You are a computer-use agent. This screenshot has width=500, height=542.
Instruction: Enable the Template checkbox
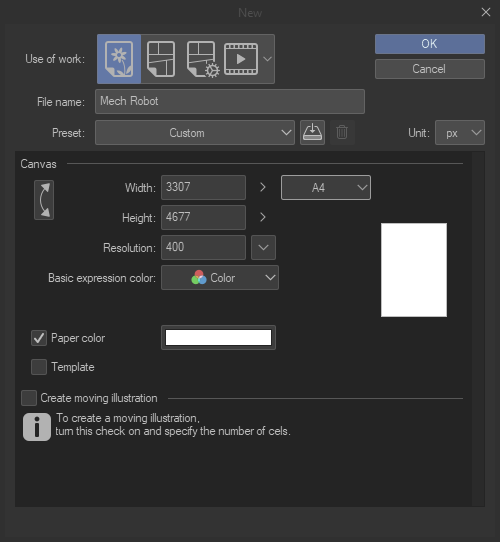[39, 367]
